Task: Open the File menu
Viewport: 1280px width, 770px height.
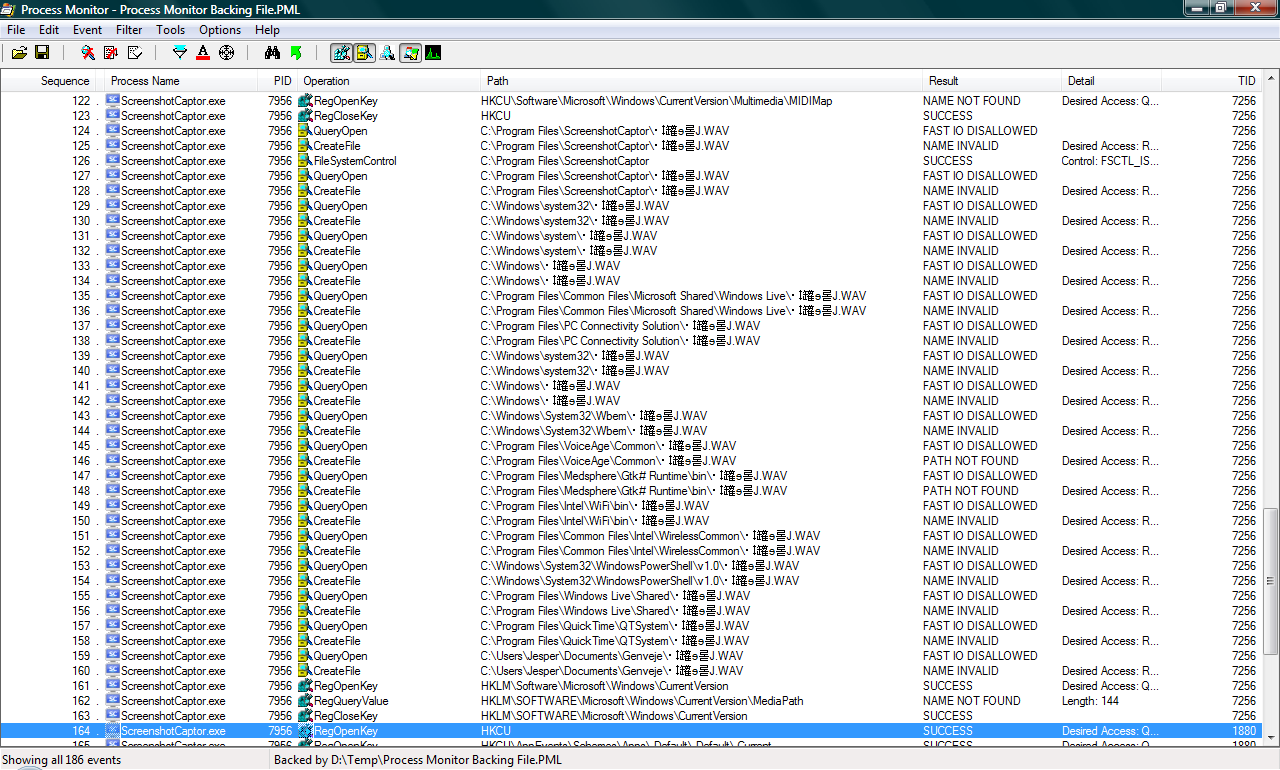Action: pyautogui.click(x=16, y=30)
